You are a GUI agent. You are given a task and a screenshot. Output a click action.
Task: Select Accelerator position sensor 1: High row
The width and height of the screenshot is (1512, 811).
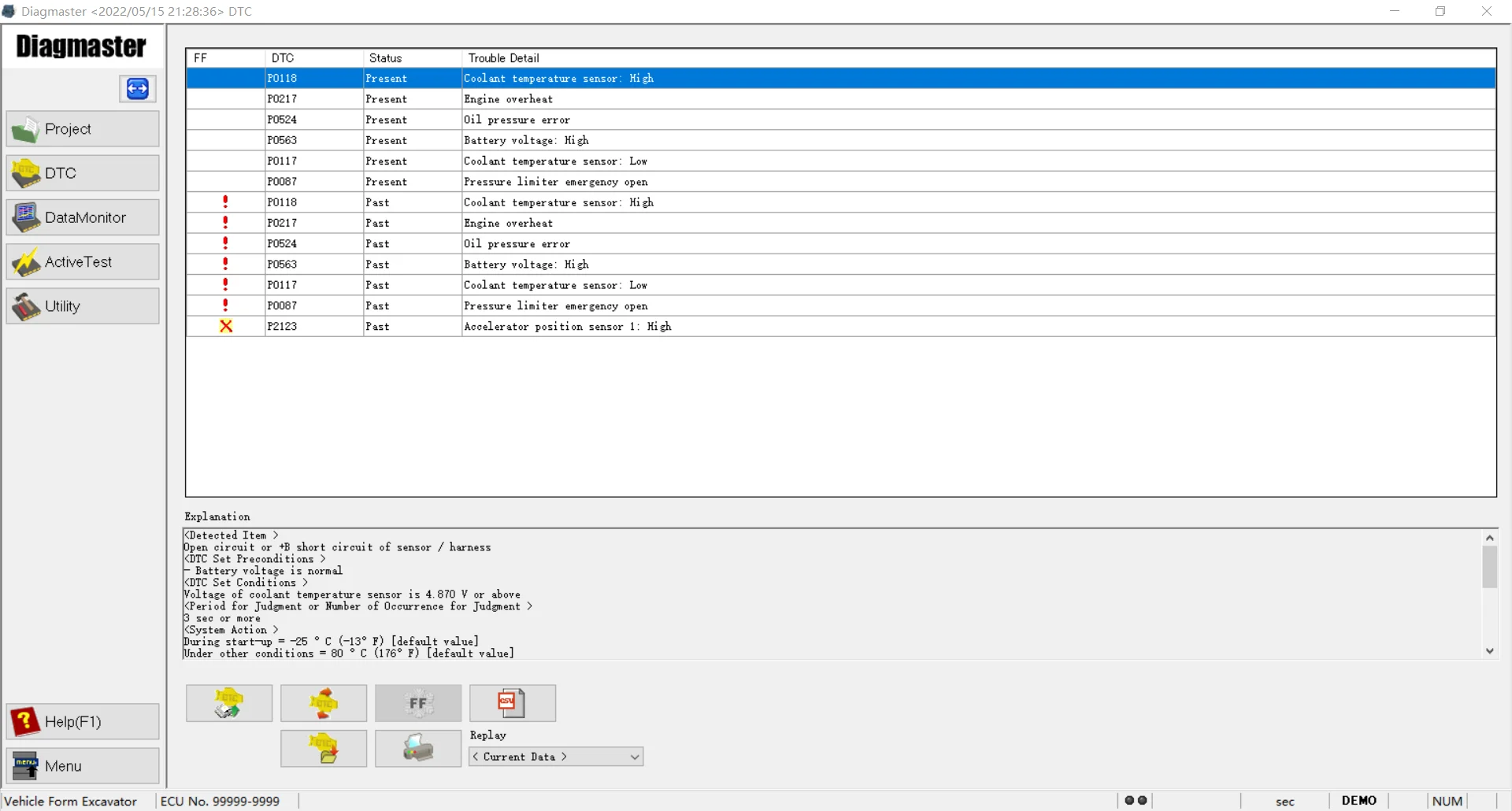[841, 326]
